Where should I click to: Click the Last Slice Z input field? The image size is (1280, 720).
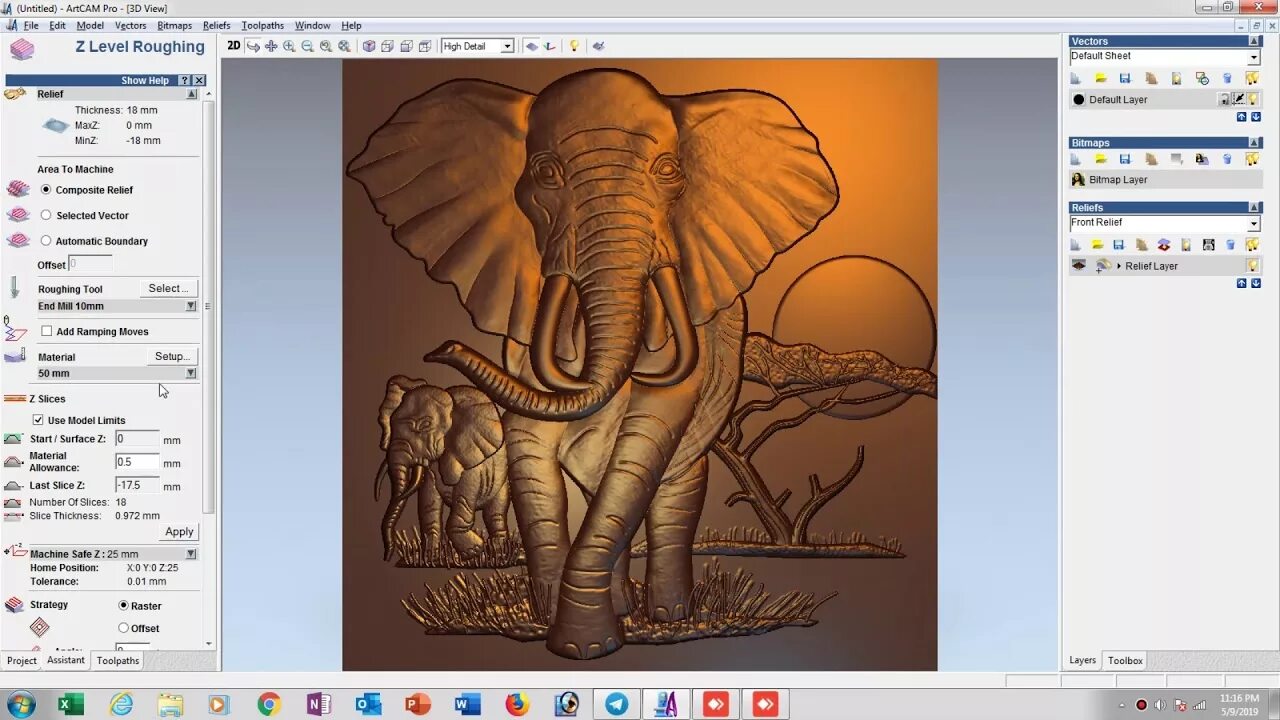point(137,485)
